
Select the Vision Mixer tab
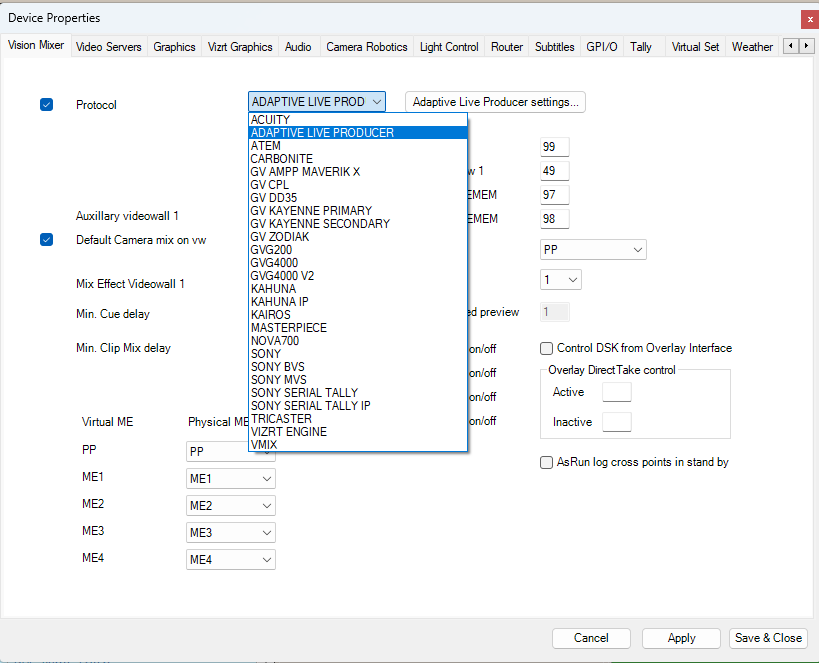36,45
